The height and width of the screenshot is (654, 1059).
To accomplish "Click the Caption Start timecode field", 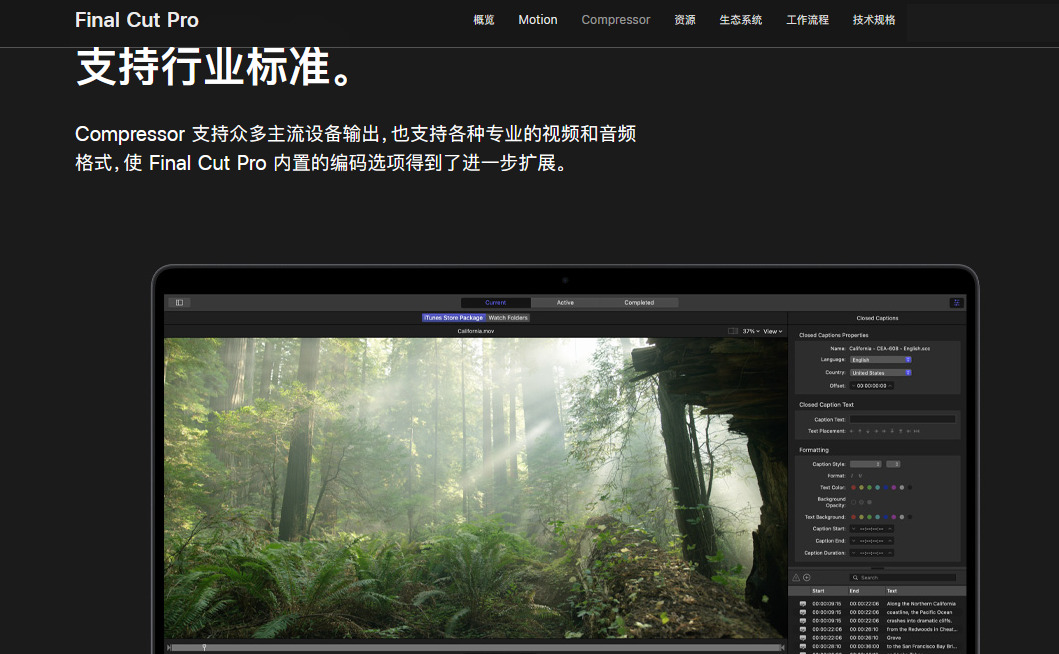I will [x=871, y=529].
